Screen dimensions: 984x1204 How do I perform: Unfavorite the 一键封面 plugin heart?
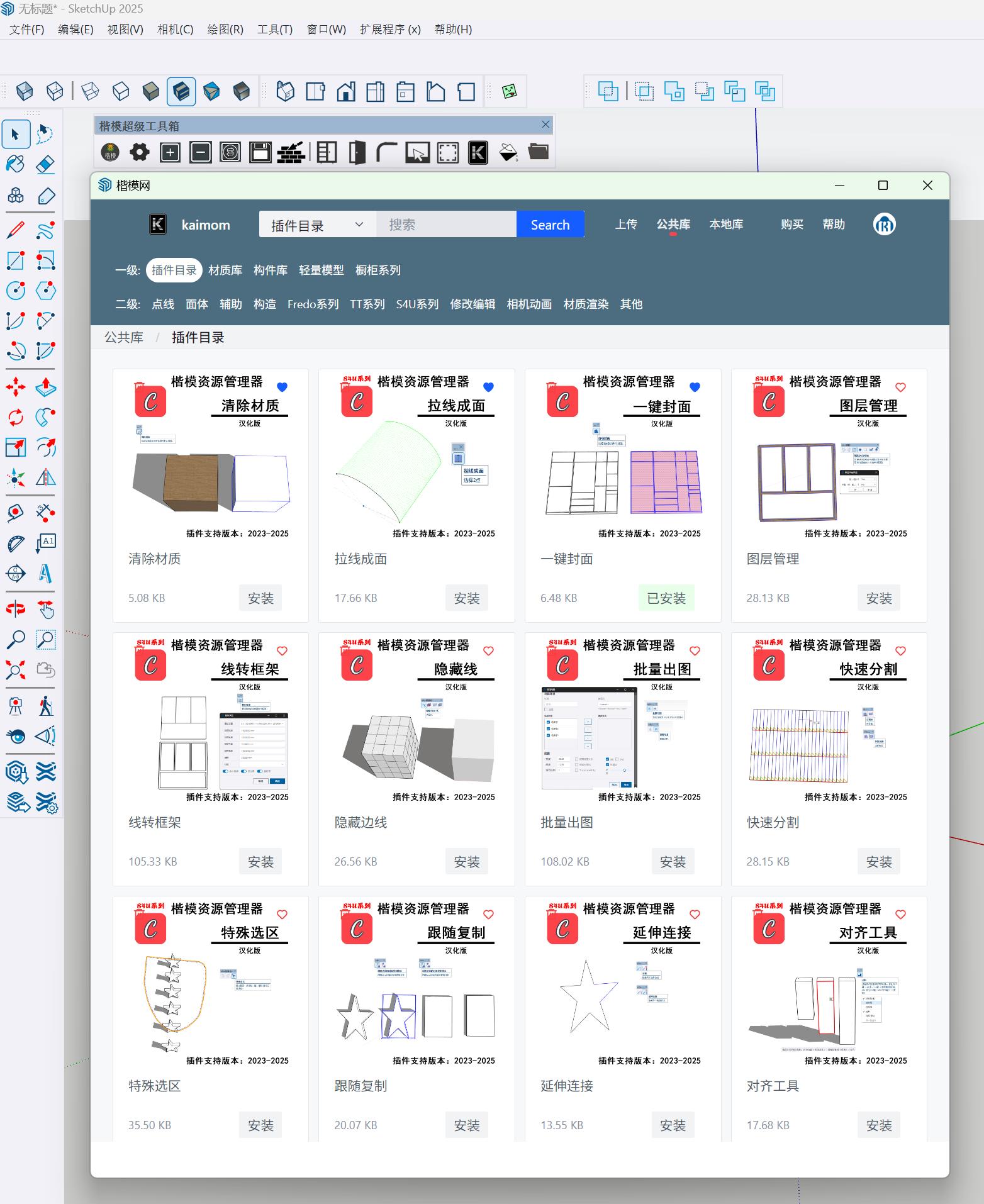tap(695, 387)
